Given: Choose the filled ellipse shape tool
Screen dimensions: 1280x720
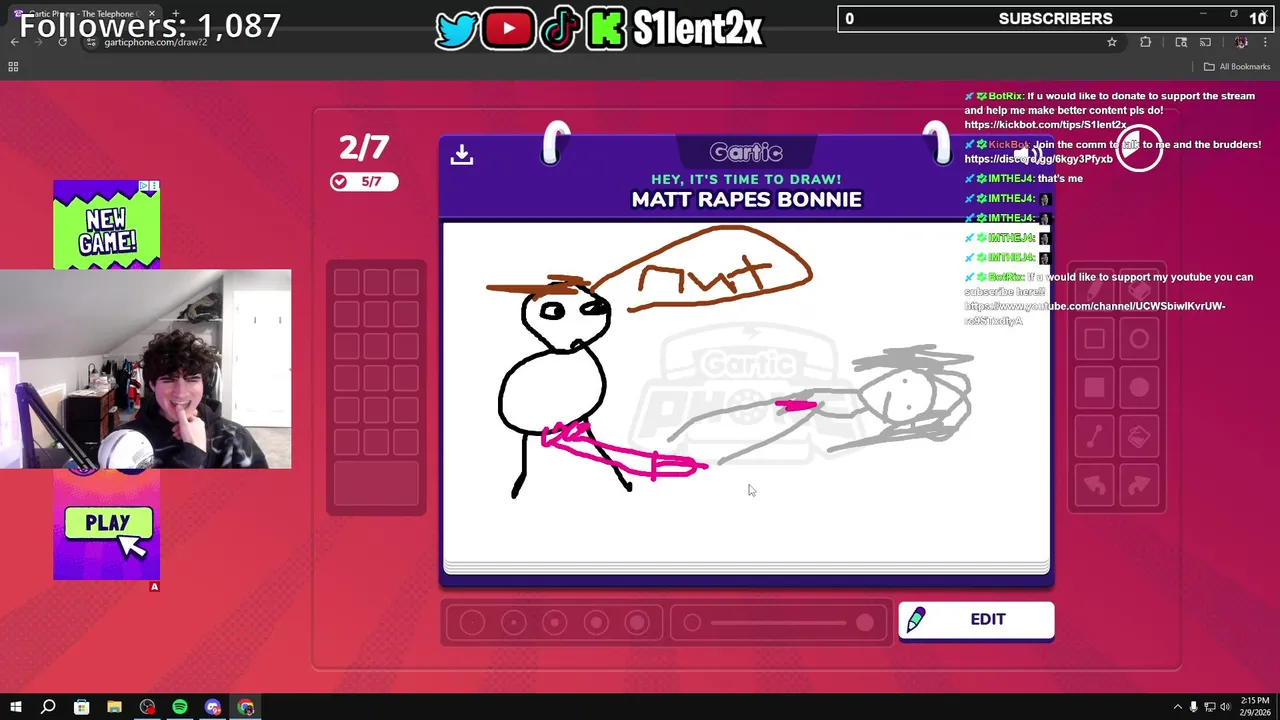Looking at the screenshot, I should [1139, 388].
